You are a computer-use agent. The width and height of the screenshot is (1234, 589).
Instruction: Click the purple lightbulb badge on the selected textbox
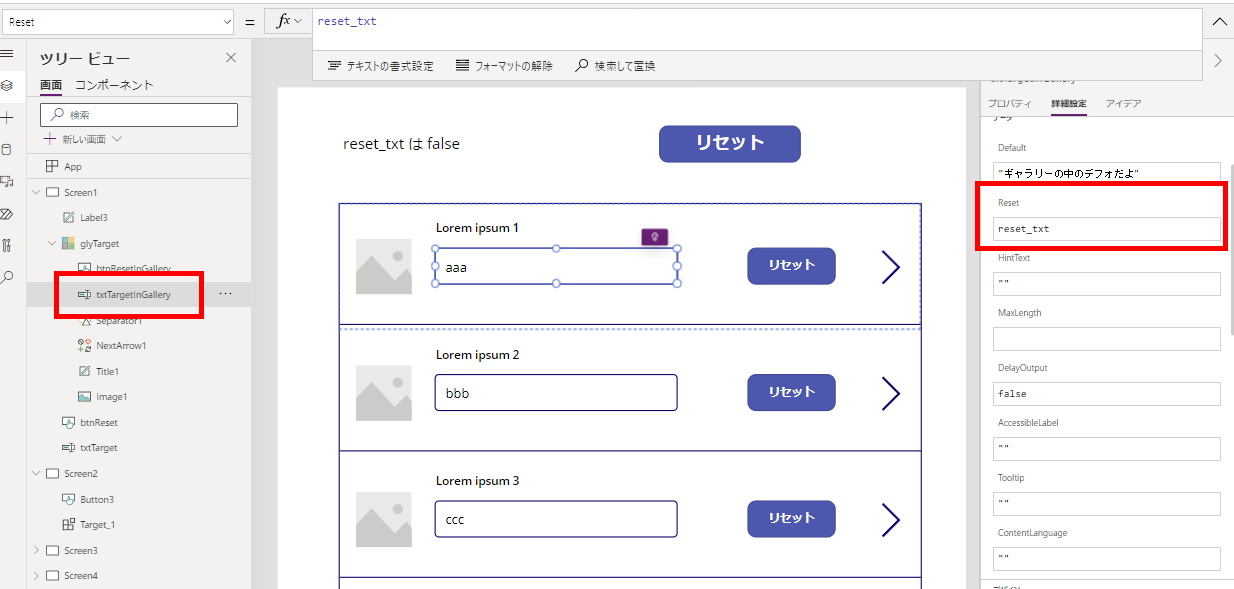[655, 237]
